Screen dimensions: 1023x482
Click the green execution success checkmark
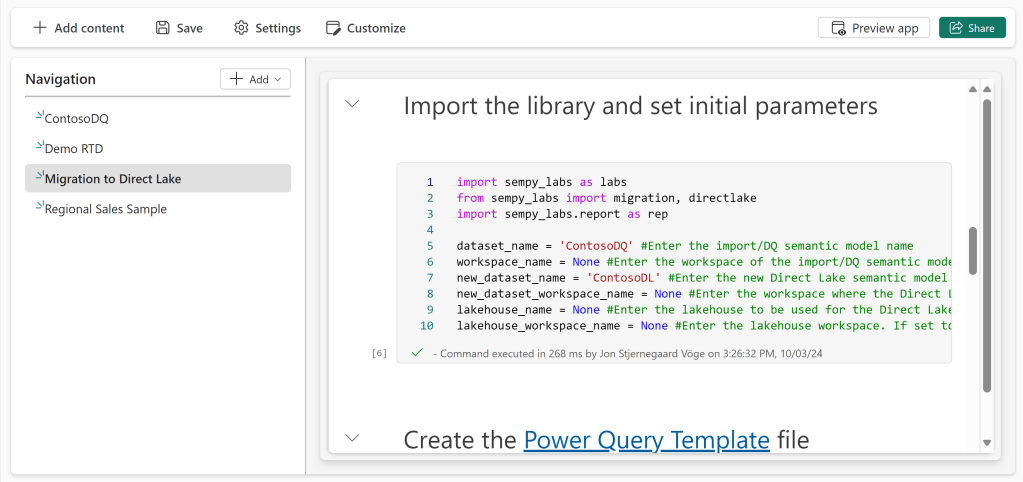[x=417, y=353]
